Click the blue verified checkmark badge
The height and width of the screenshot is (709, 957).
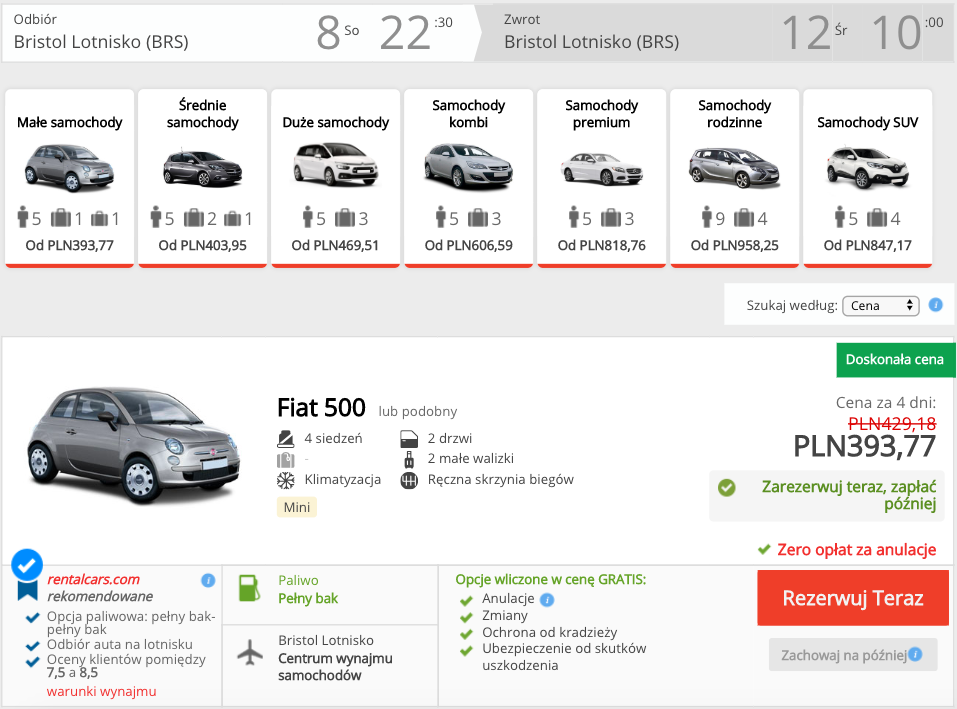coord(27,565)
